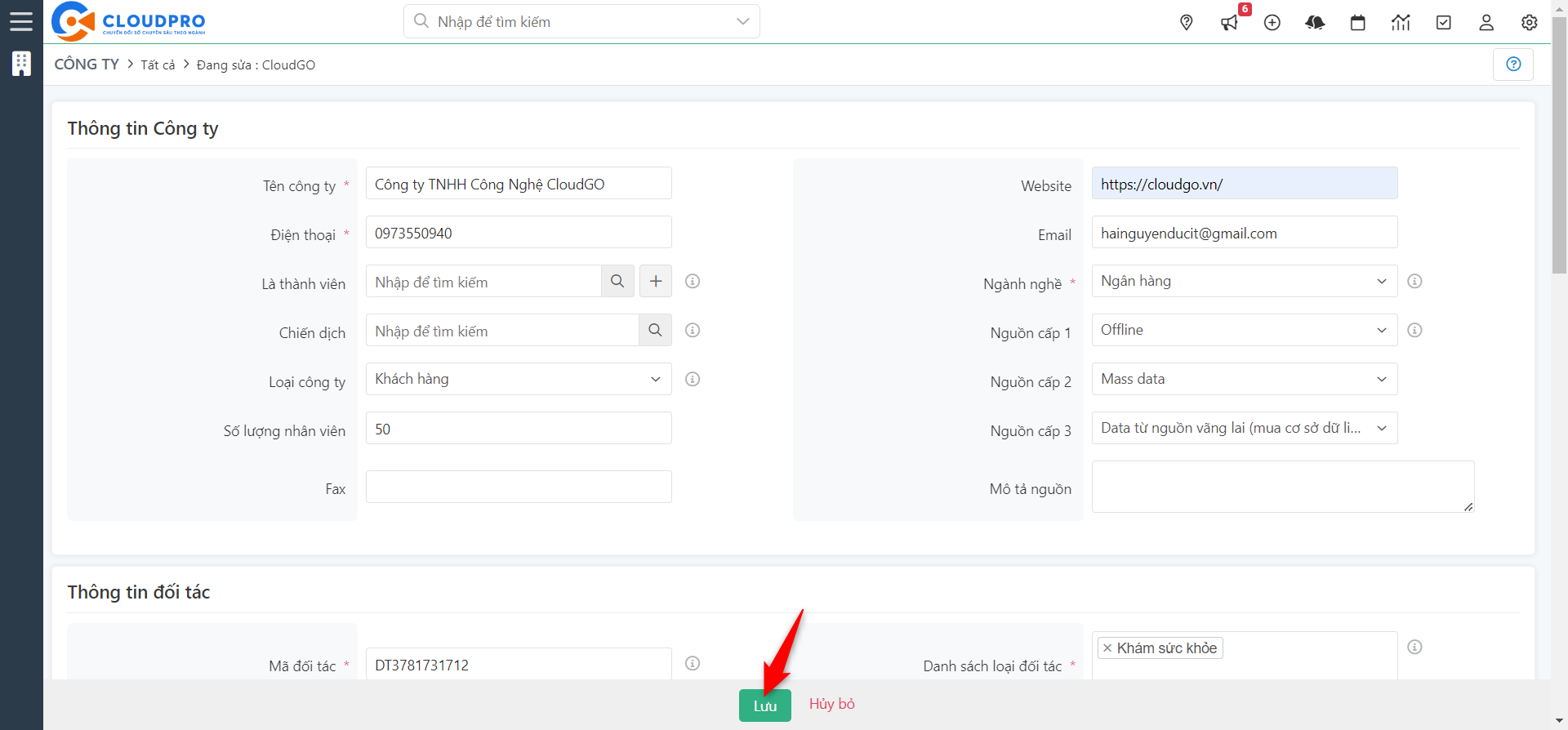Expand the global search dropdown arrow
Image resolution: width=1568 pixels, height=730 pixels.
pos(742,21)
